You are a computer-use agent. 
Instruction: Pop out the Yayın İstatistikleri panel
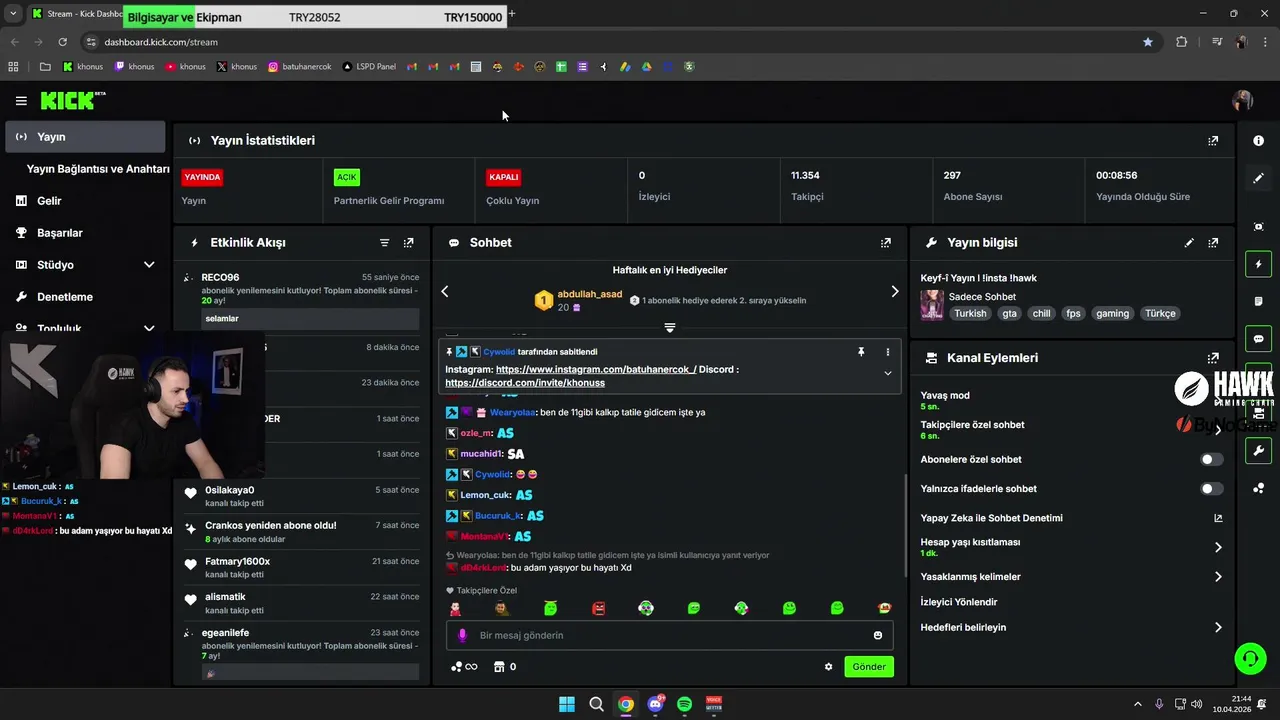1213,141
